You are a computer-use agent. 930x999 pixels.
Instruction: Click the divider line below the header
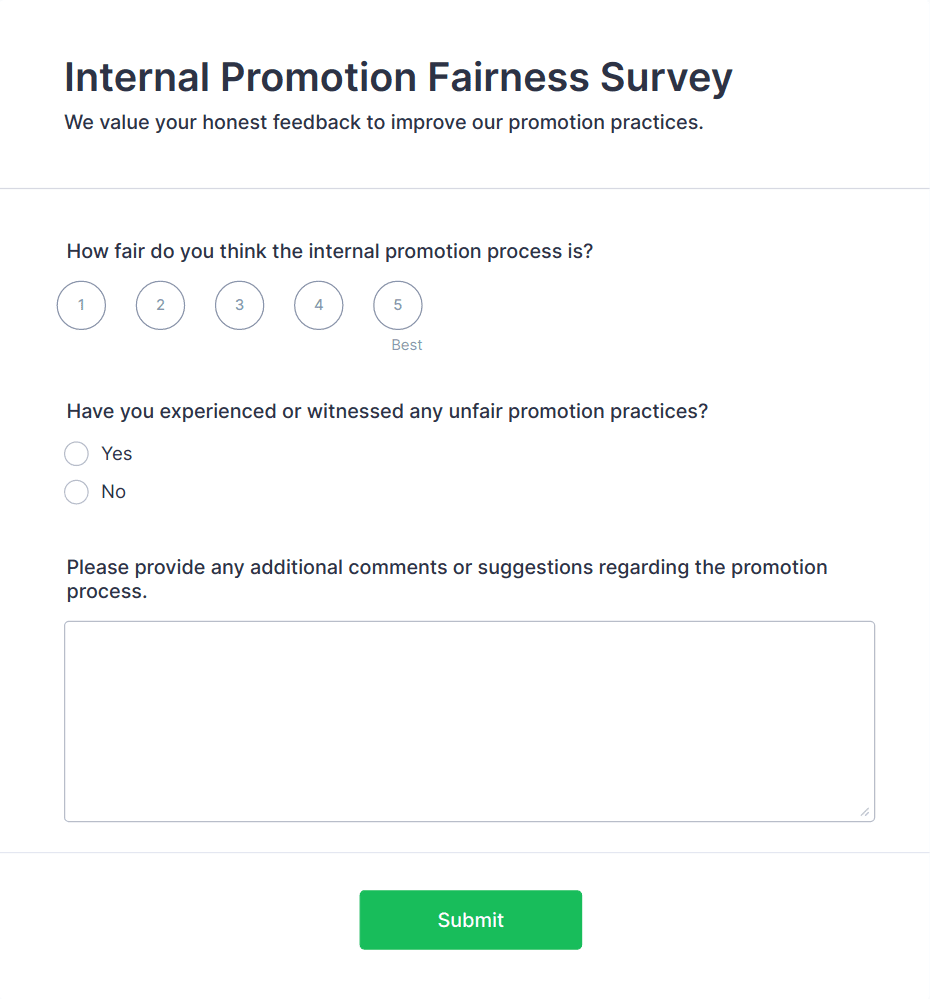click(x=465, y=188)
